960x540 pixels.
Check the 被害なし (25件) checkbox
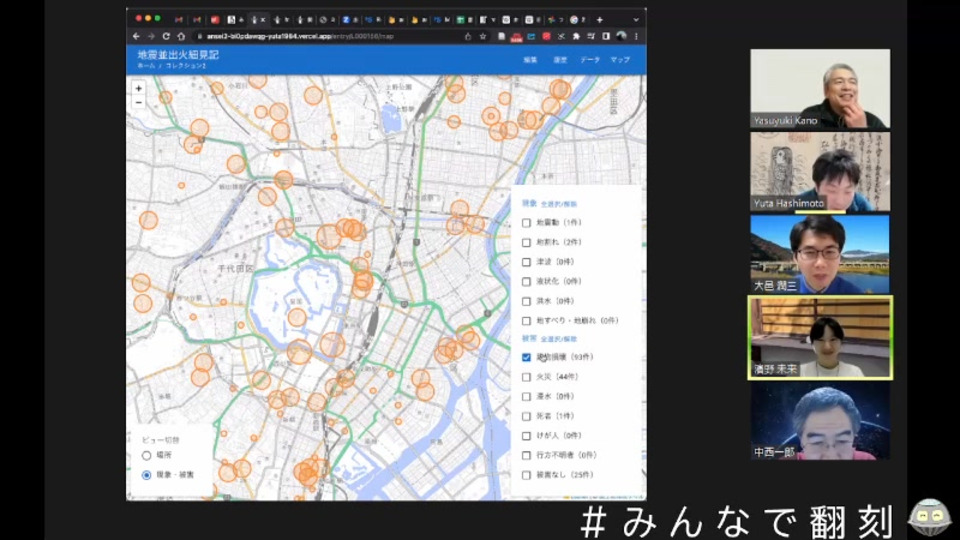[526, 475]
